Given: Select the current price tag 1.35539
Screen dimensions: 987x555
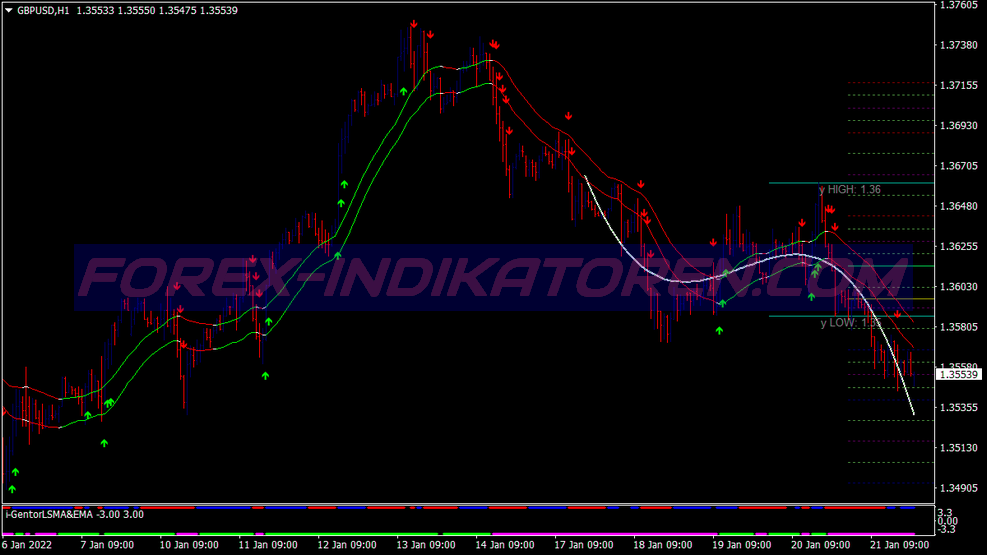Looking at the screenshot, I should [x=958, y=374].
